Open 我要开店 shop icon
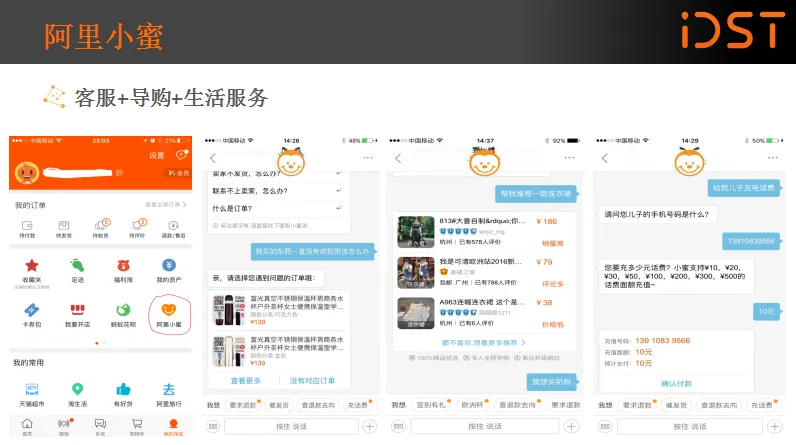Image resolution: width=796 pixels, height=445 pixels. 77,310
